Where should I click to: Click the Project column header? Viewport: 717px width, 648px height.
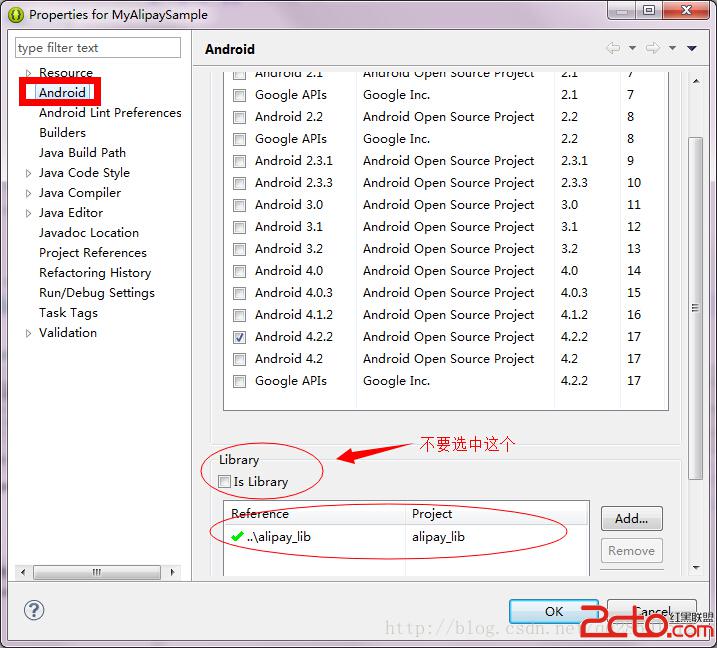click(497, 514)
